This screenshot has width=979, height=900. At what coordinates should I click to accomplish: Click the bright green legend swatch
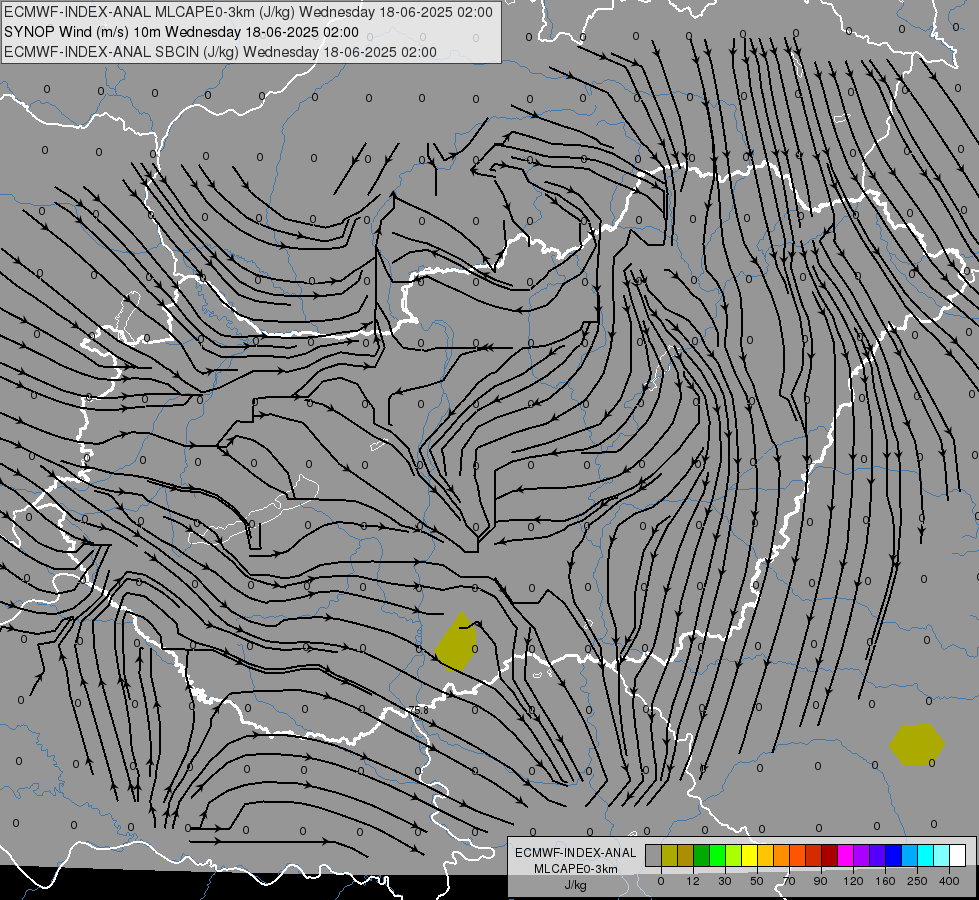[718, 855]
